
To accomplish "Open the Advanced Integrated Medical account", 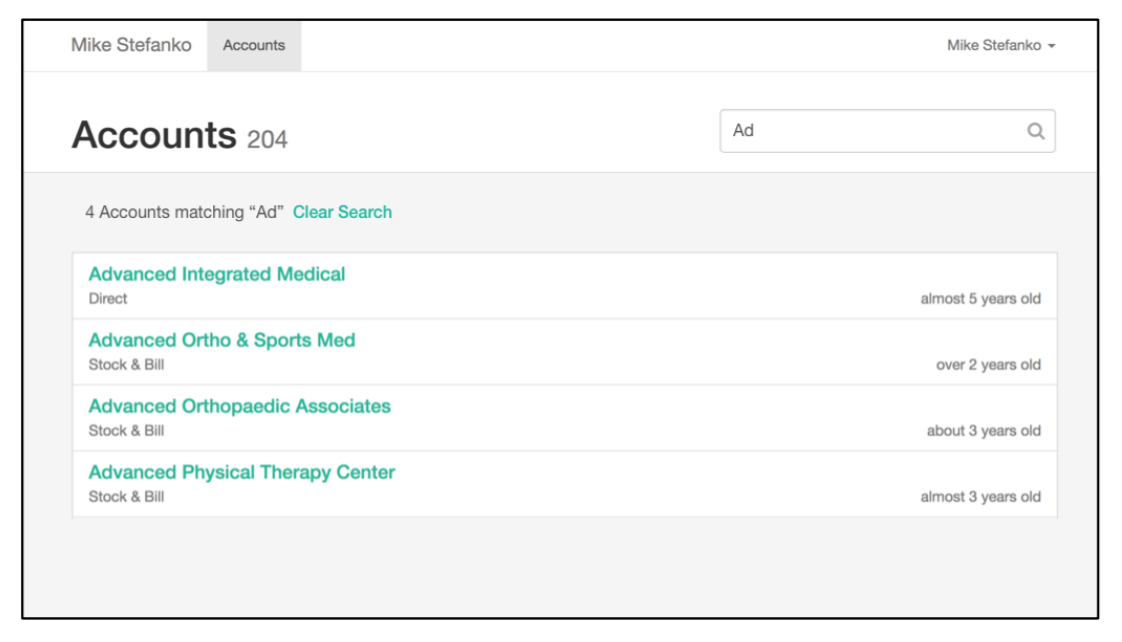I will (x=217, y=274).
